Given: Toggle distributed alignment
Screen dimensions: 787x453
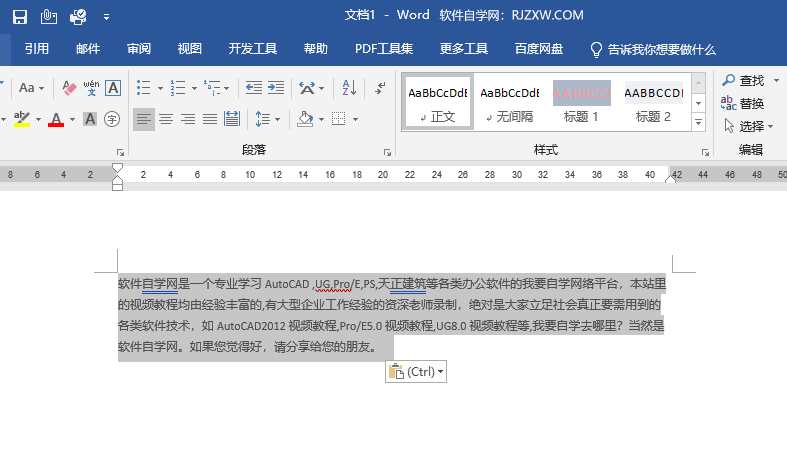Looking at the screenshot, I should coord(232,119).
